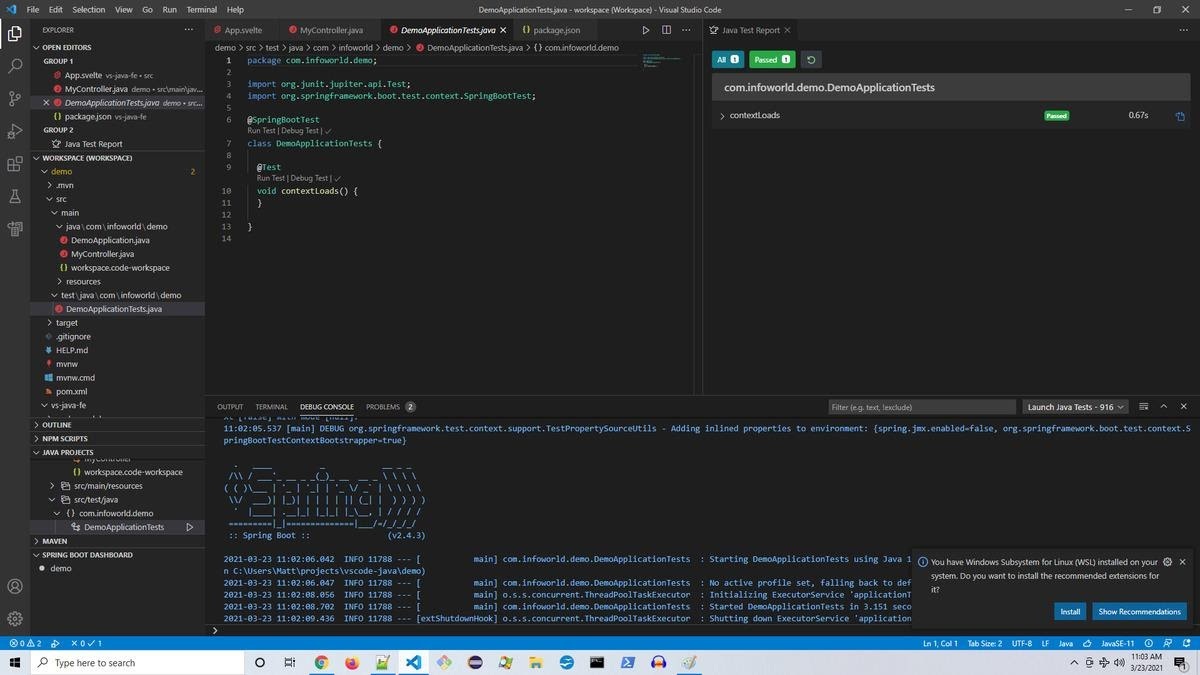Maximize the panel with the chevron toggle
The image size is (1200, 675).
click(1163, 407)
